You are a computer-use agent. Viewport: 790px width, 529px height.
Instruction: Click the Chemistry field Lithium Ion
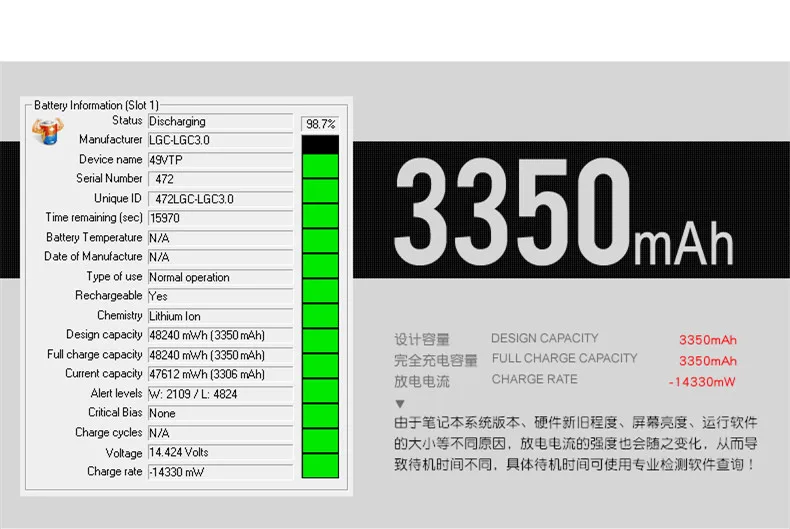tap(220, 316)
